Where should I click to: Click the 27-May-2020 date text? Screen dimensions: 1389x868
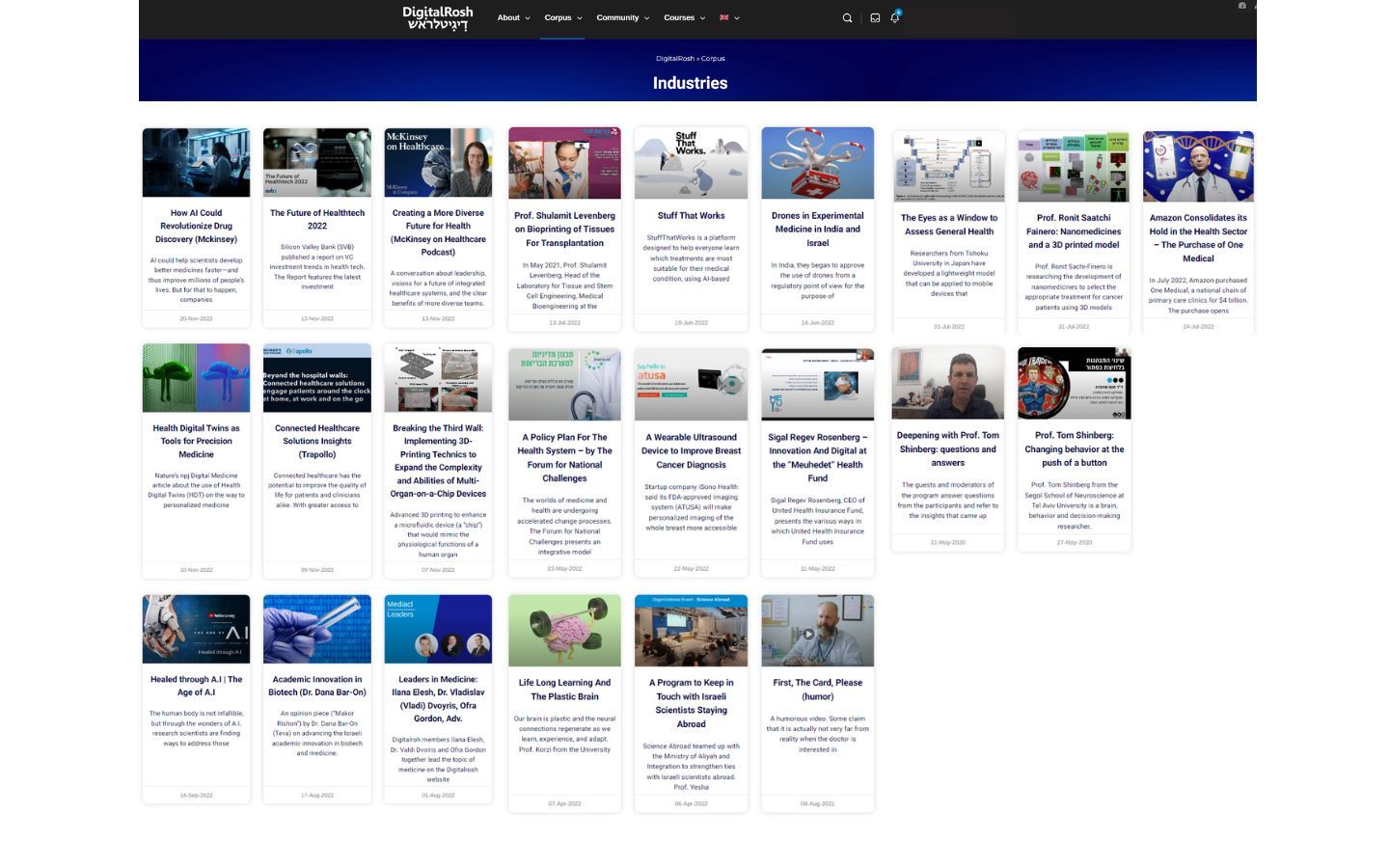pyautogui.click(x=1074, y=542)
